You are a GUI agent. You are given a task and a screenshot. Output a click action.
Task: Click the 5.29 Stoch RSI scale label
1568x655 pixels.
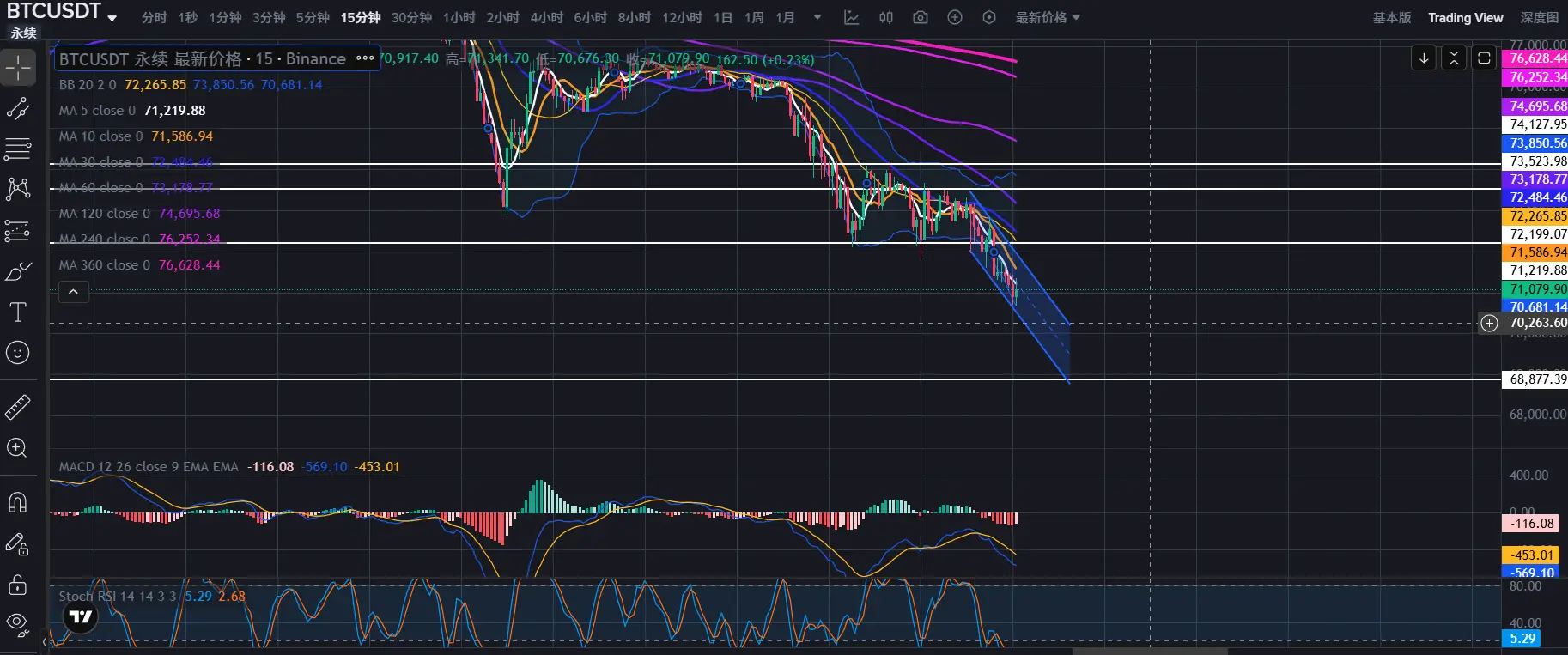(1522, 639)
